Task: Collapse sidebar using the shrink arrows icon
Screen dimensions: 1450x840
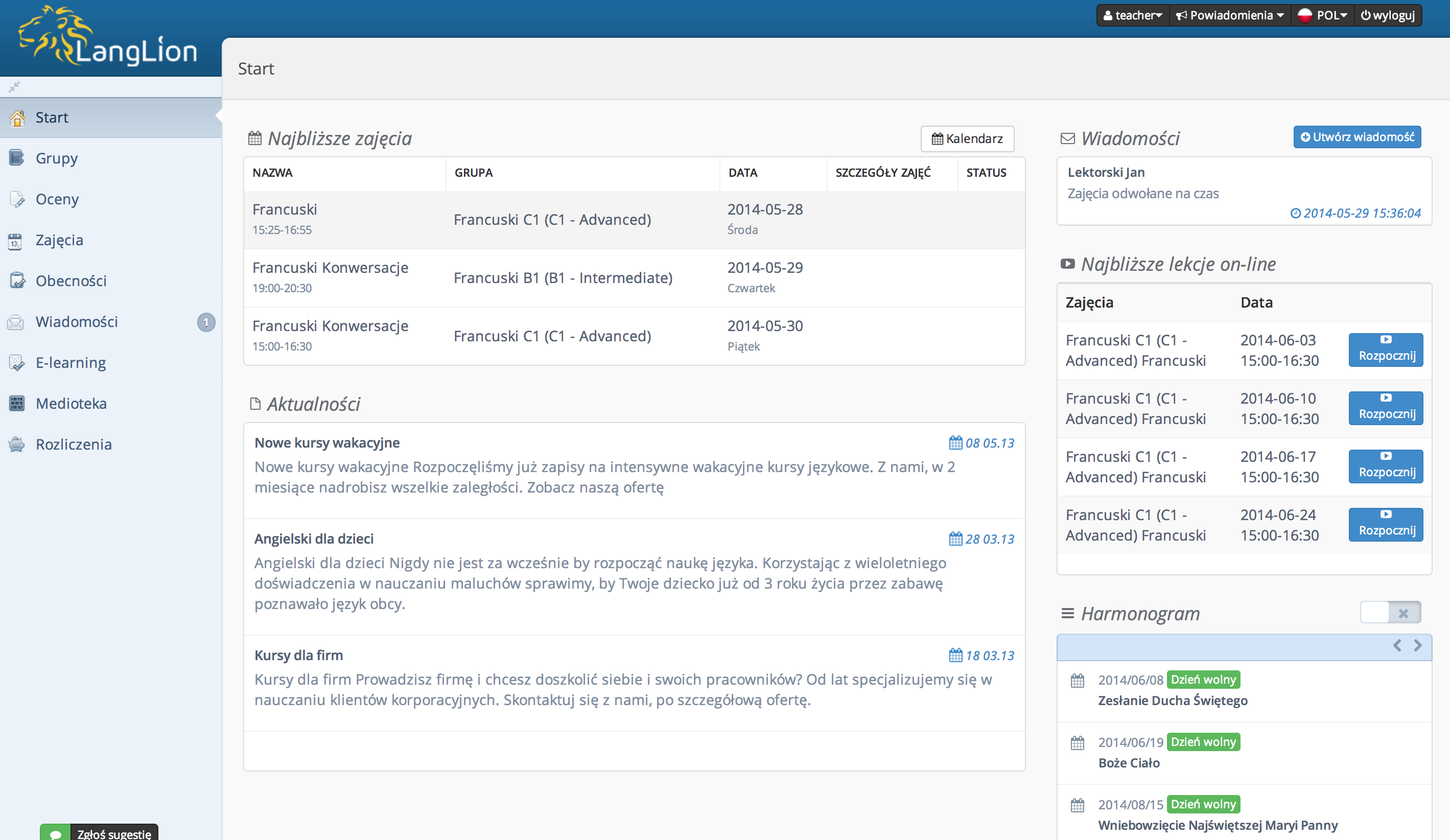Action: (14, 87)
